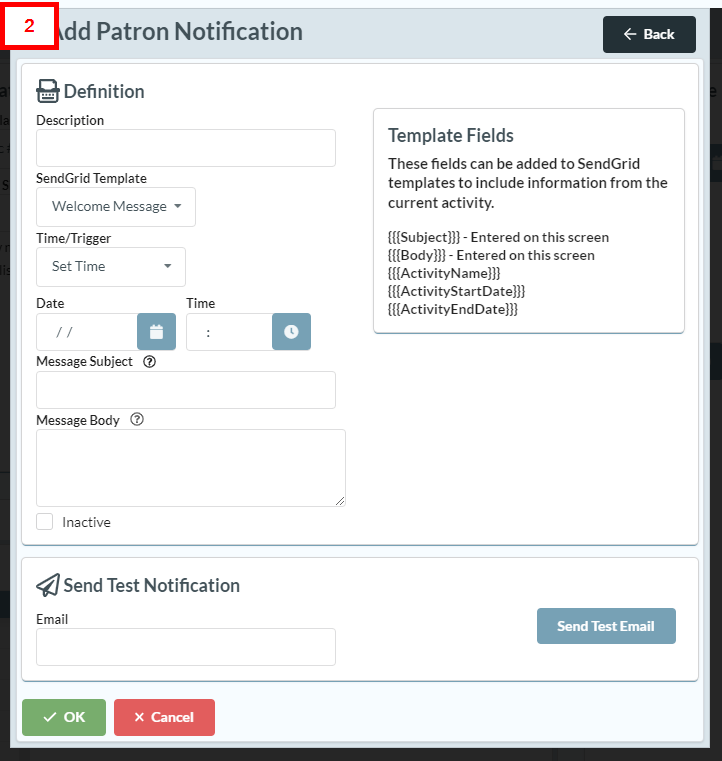Expand the SendGrid Template dropdown
Screen dimensions: 722x761
[116, 207]
